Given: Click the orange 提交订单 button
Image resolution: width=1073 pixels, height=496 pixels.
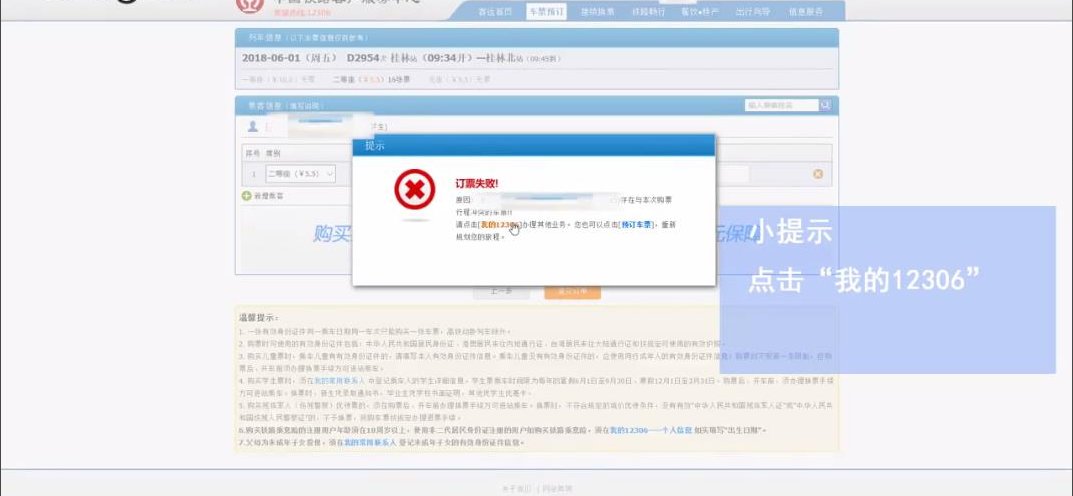Looking at the screenshot, I should pyautogui.click(x=573, y=291).
